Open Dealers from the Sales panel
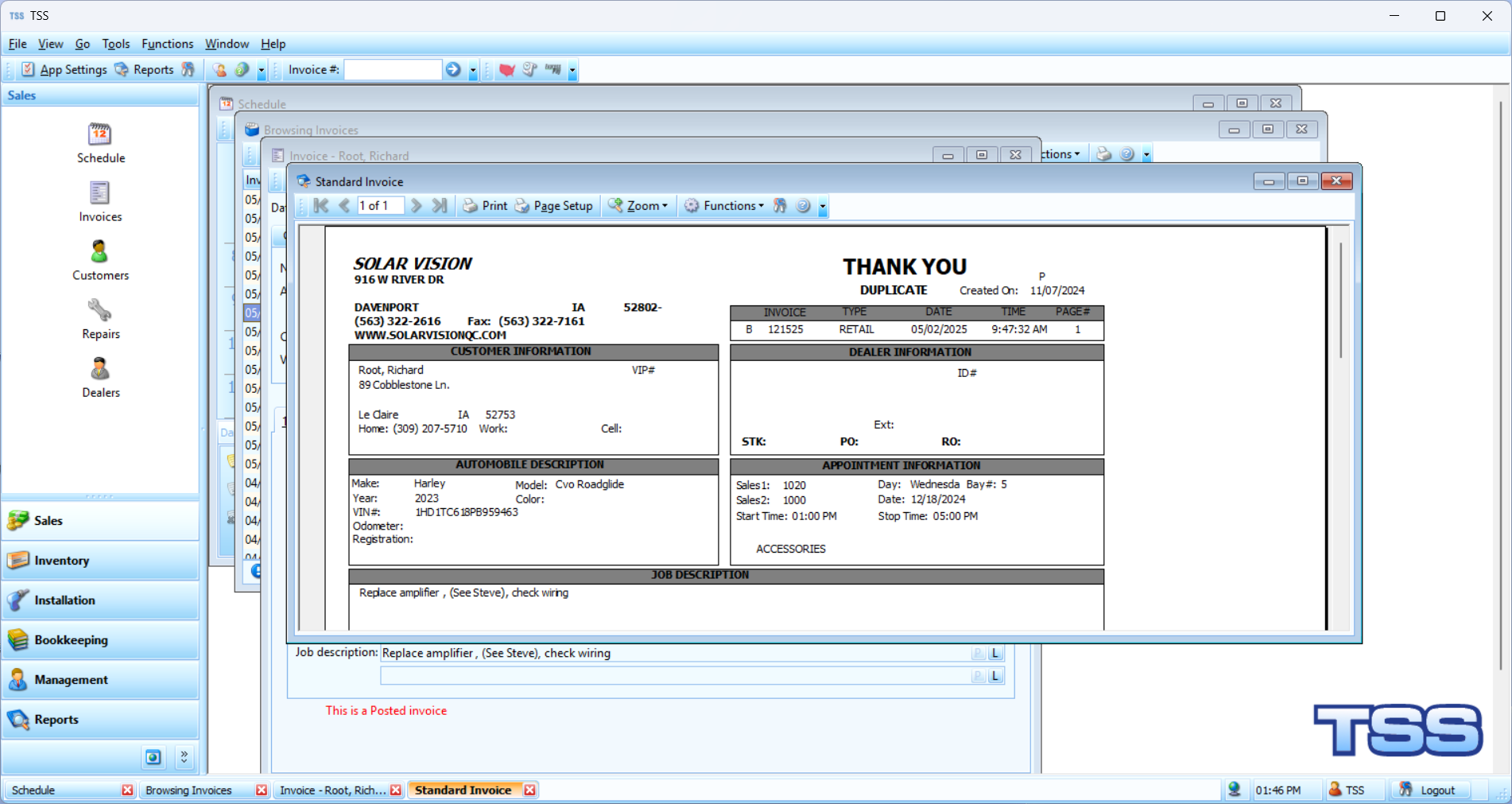This screenshot has height=804, width=1512. tap(100, 379)
